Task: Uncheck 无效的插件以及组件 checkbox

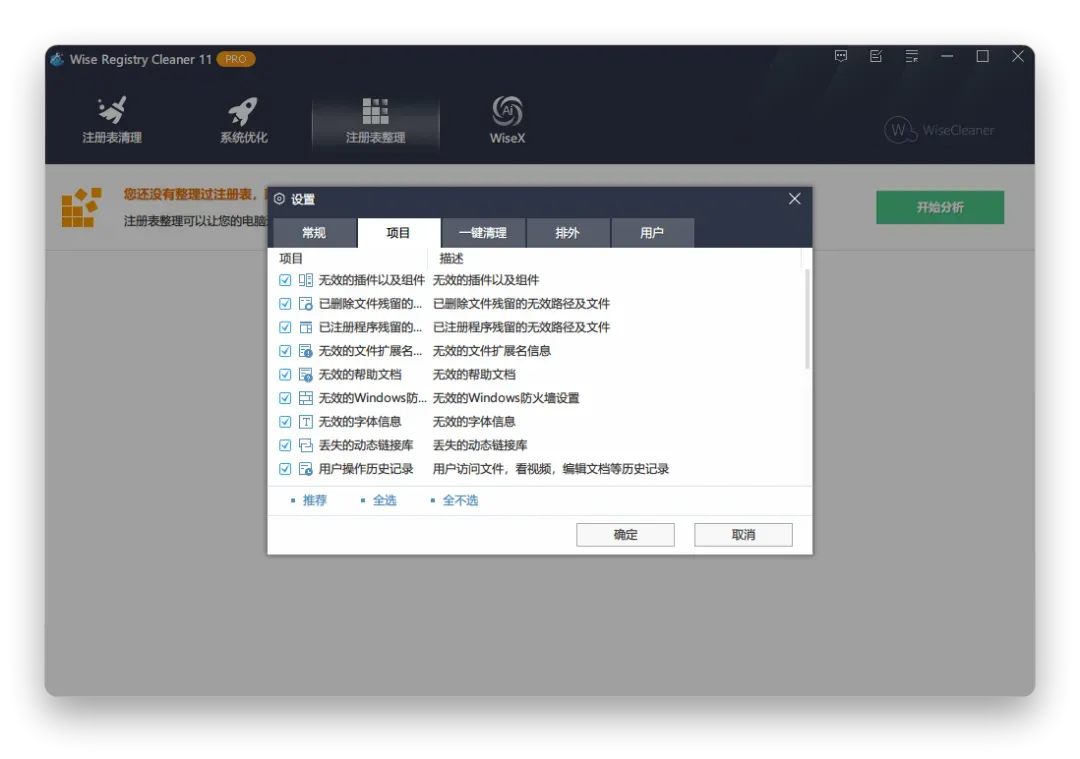Action: pos(285,280)
